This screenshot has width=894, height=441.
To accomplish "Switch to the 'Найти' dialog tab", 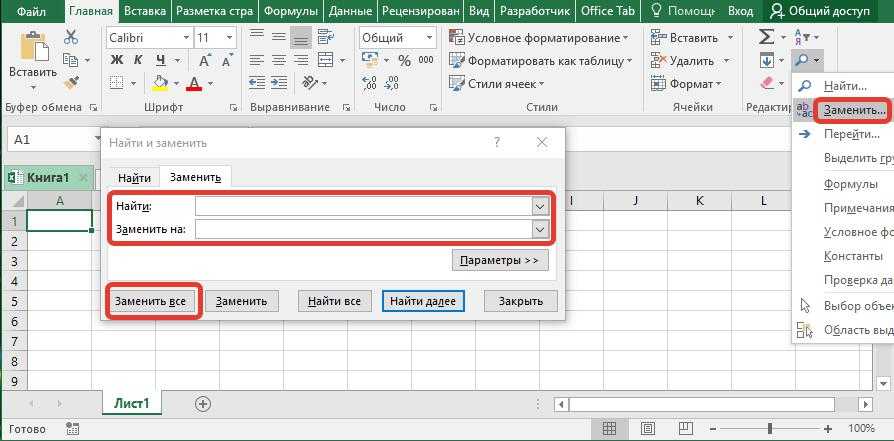I will (134, 178).
